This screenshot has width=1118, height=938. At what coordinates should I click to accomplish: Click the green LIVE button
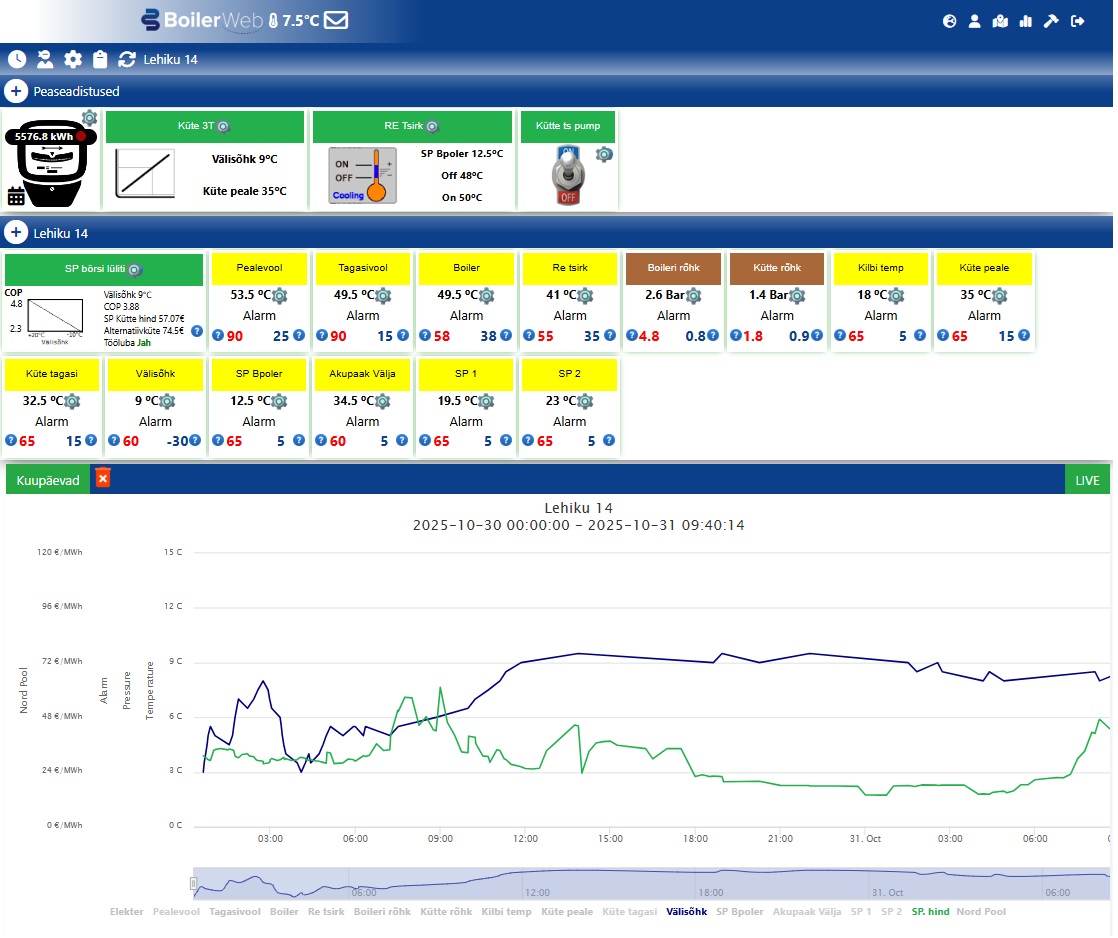pyautogui.click(x=1087, y=480)
